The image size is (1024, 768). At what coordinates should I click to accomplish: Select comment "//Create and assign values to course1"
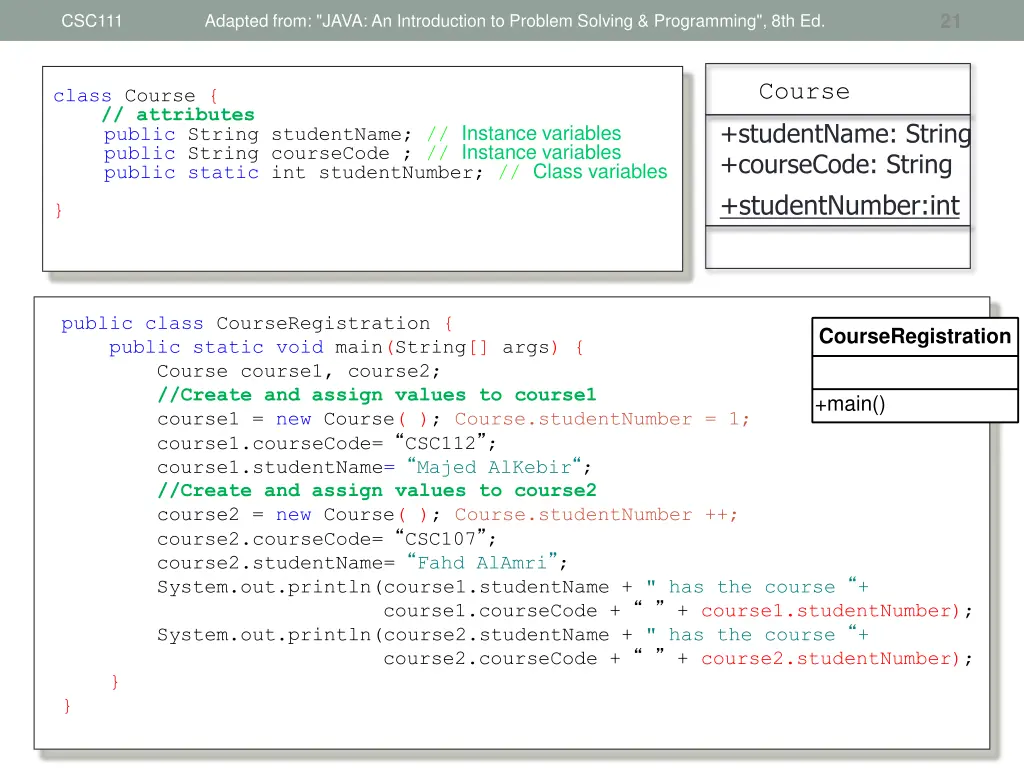point(377,395)
